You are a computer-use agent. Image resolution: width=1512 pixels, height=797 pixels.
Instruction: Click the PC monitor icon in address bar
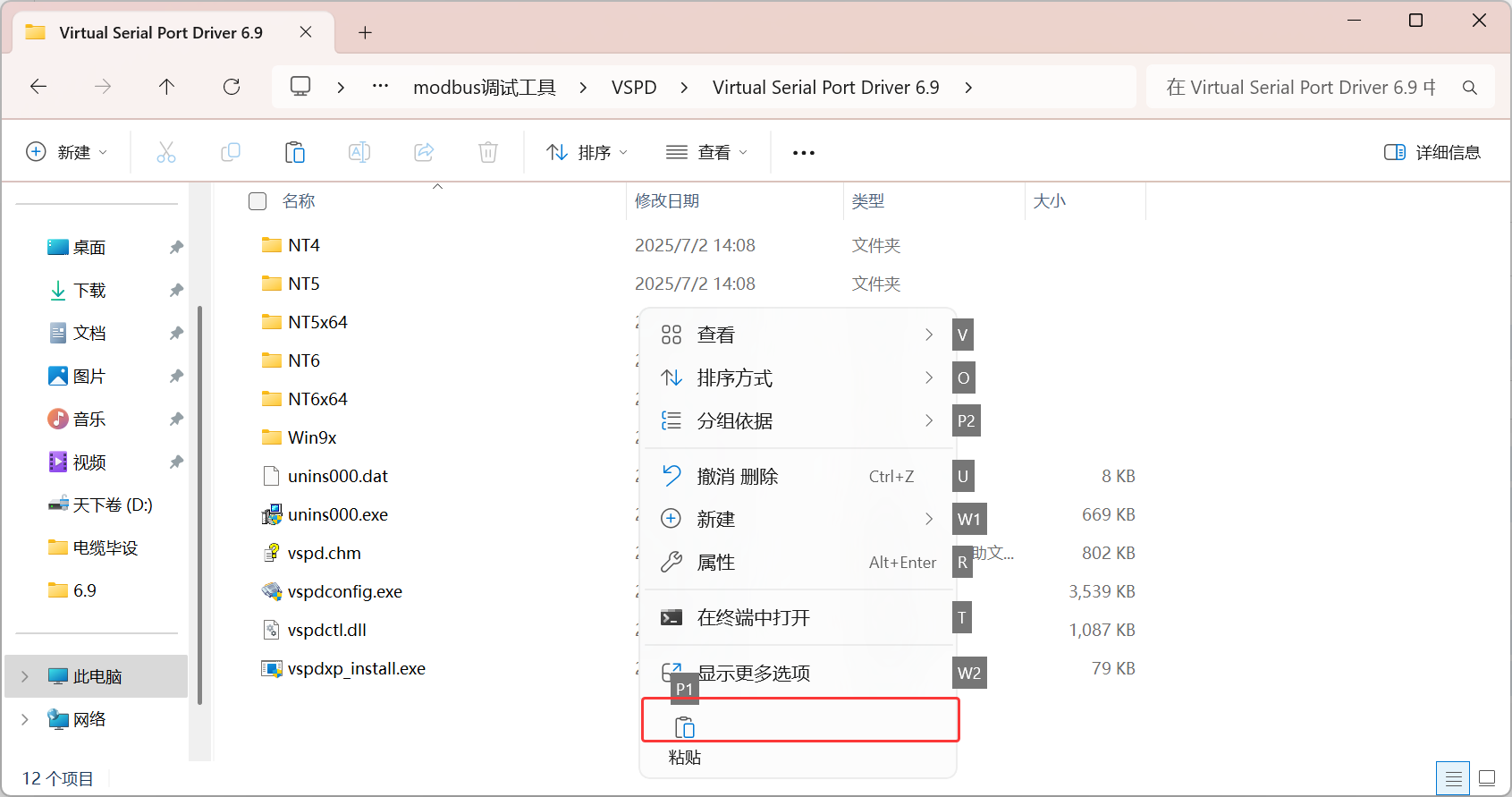tap(300, 87)
